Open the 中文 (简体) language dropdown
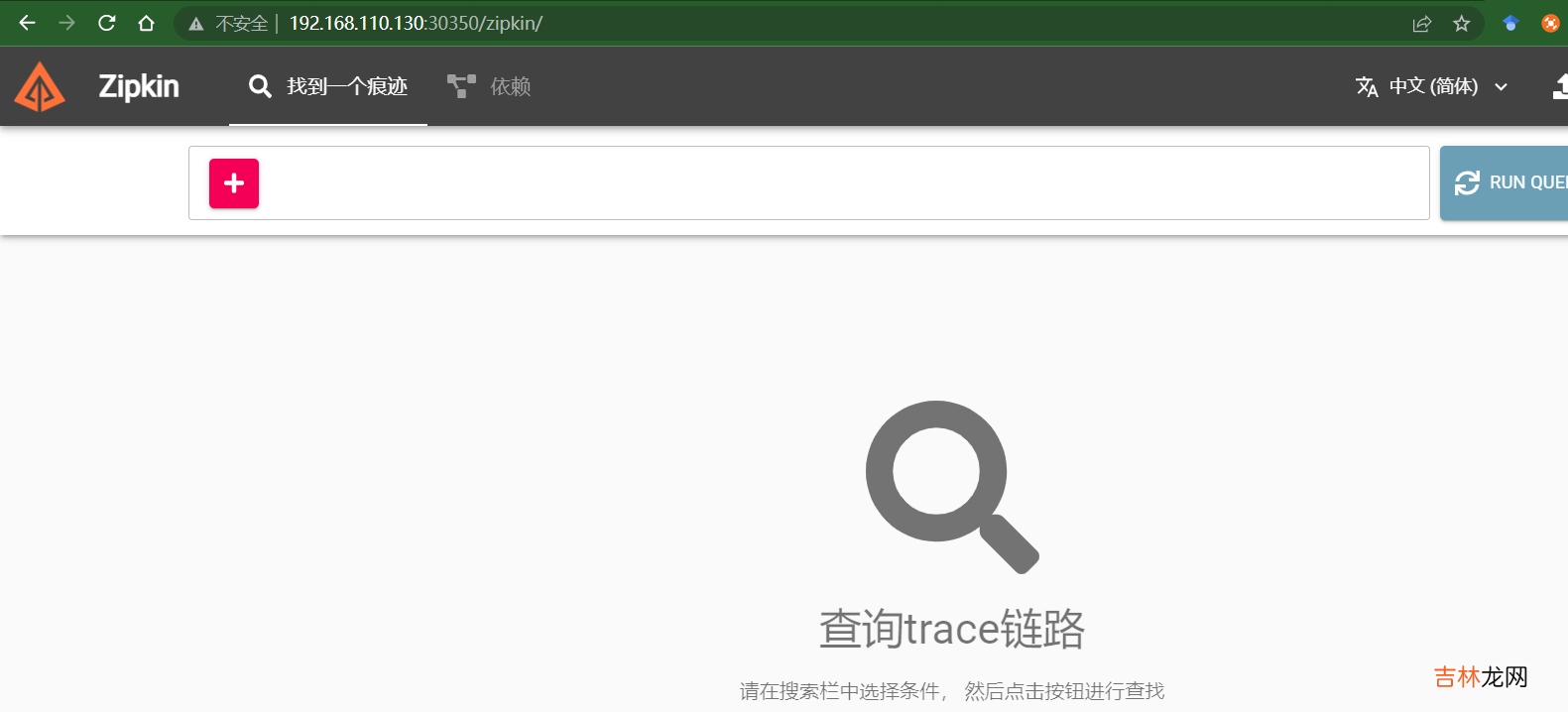 (1433, 87)
